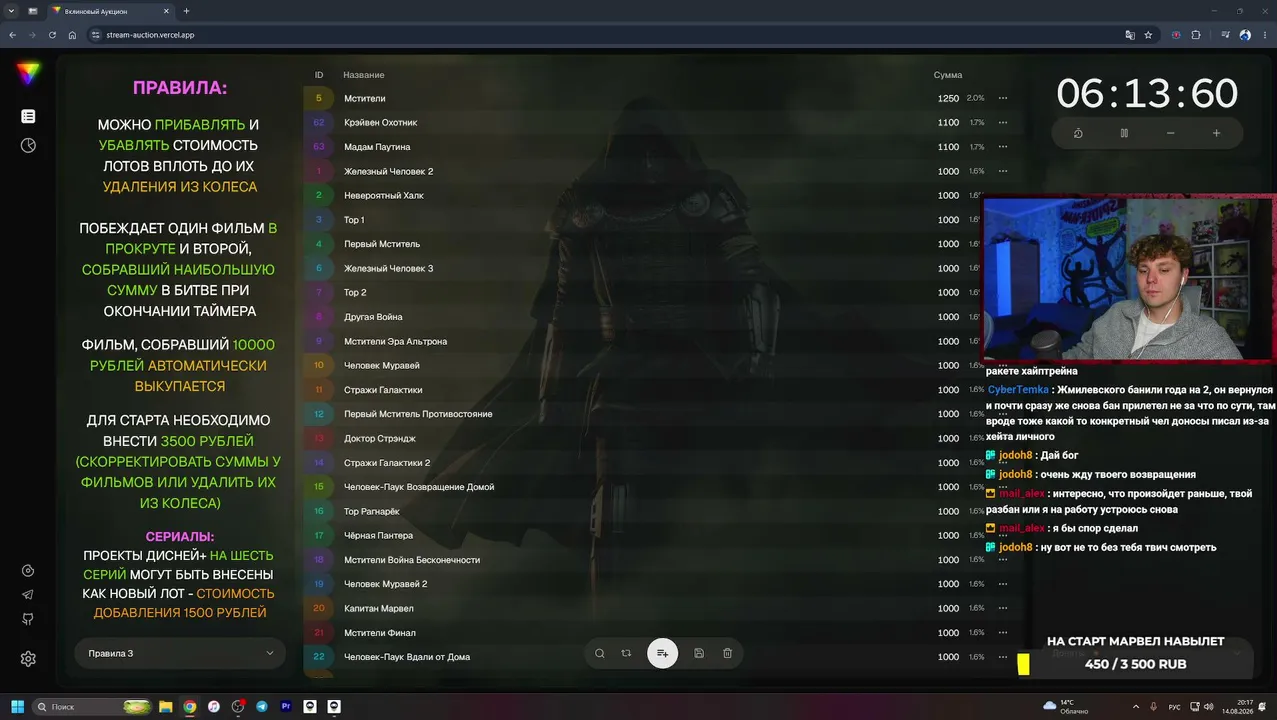Open Windows Start menu
The height and width of the screenshot is (720, 1277).
point(17,706)
